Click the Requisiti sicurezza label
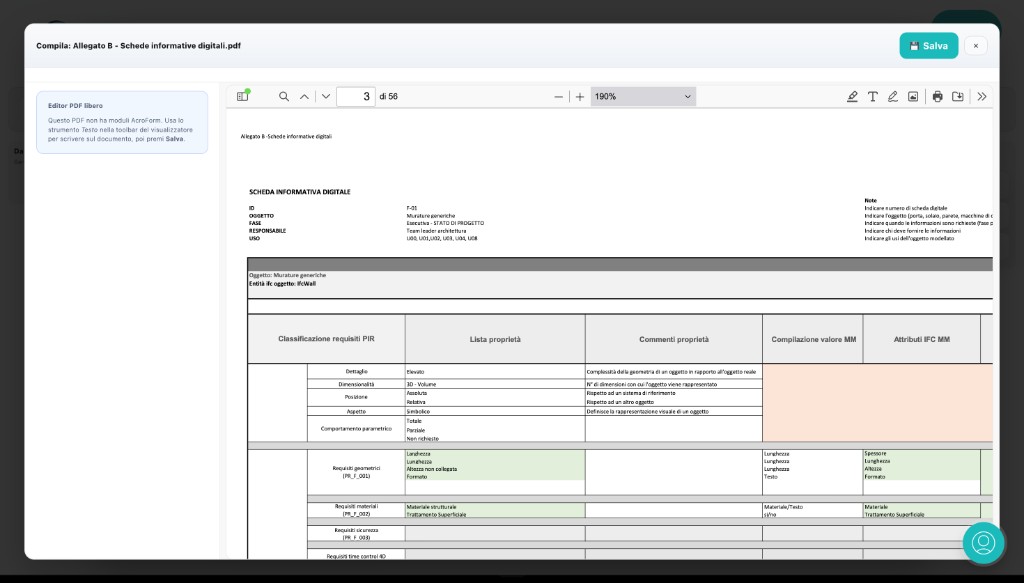Image resolution: width=1024 pixels, height=583 pixels. (356, 534)
